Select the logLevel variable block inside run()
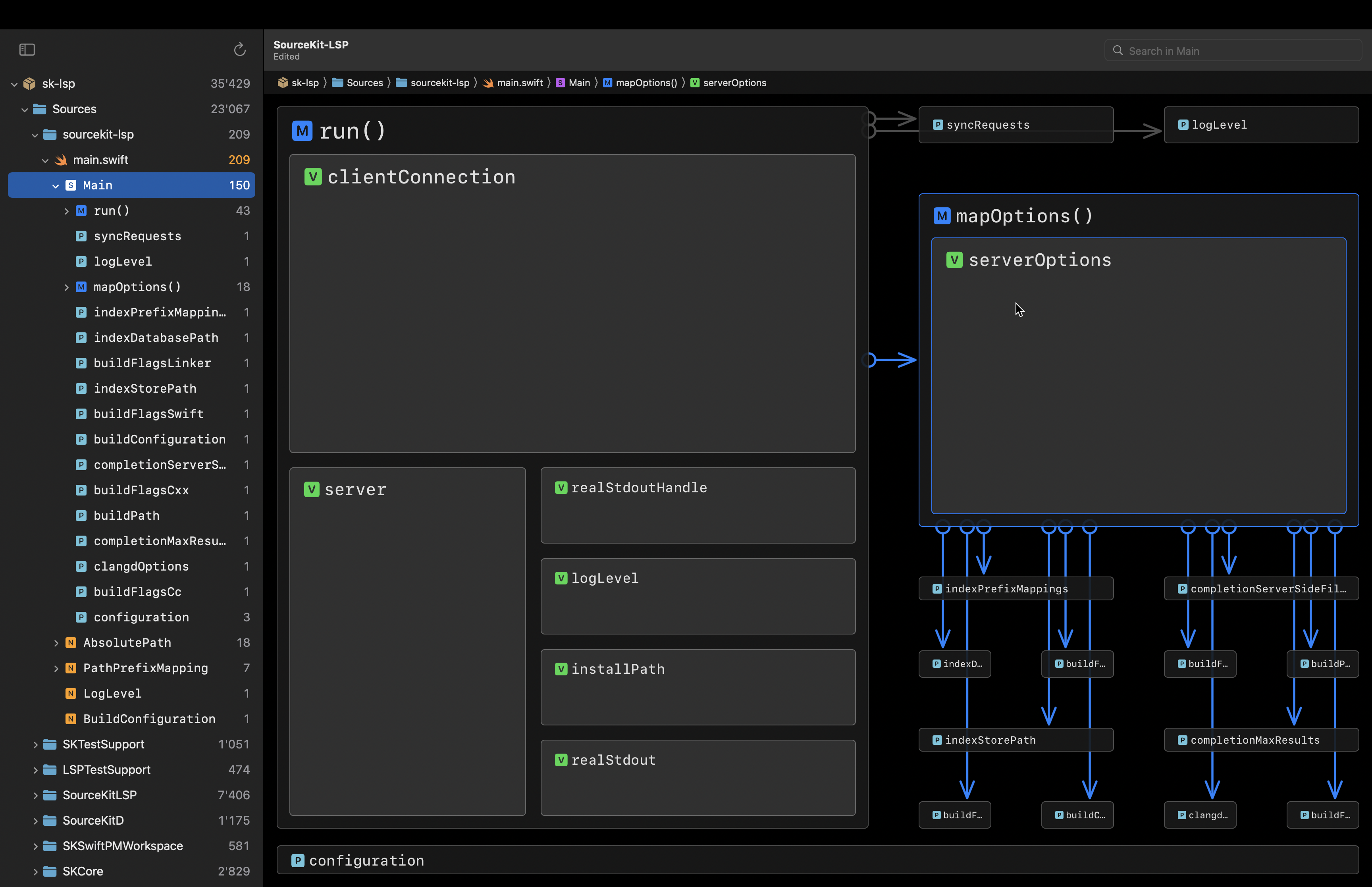The image size is (1372, 887). pyautogui.click(x=698, y=596)
